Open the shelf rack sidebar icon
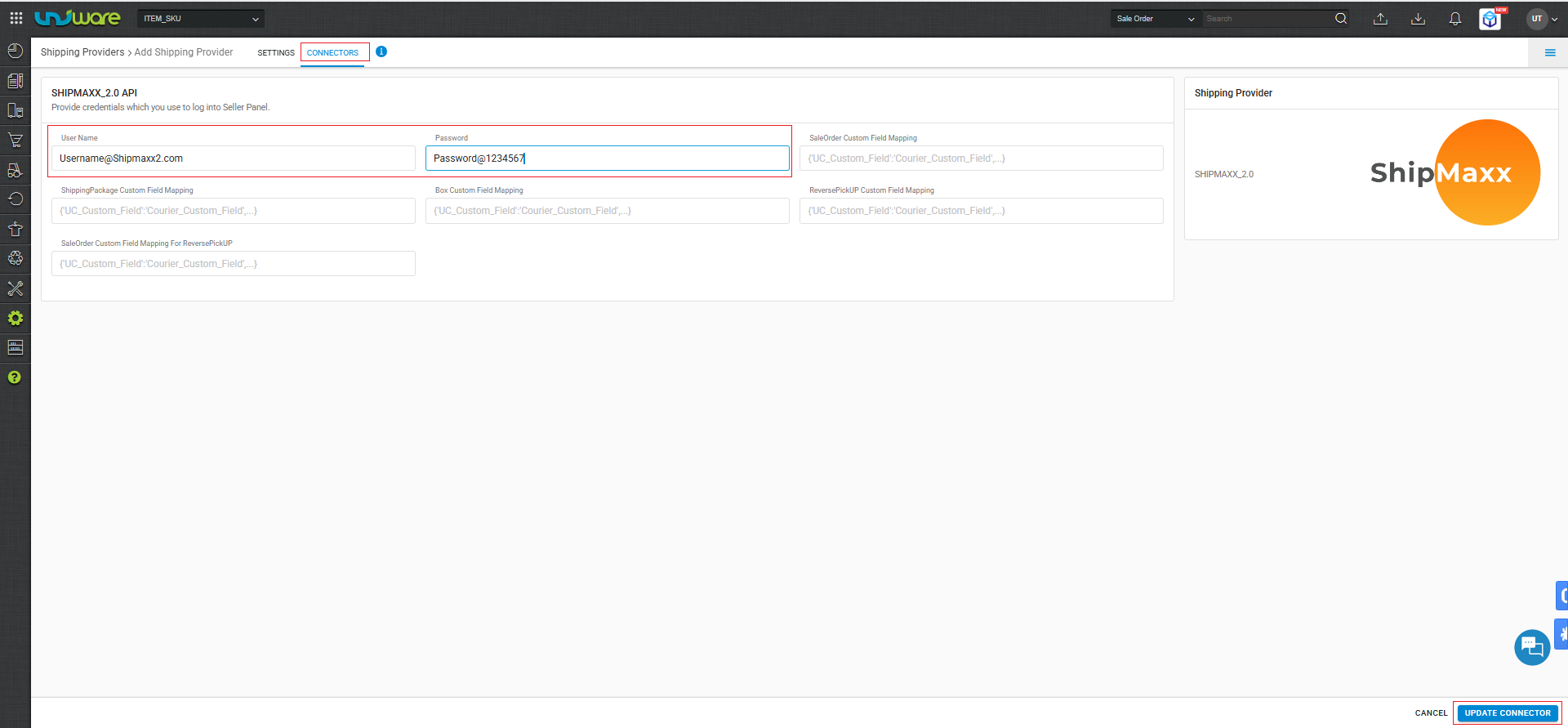The image size is (1568, 728). (x=15, y=347)
